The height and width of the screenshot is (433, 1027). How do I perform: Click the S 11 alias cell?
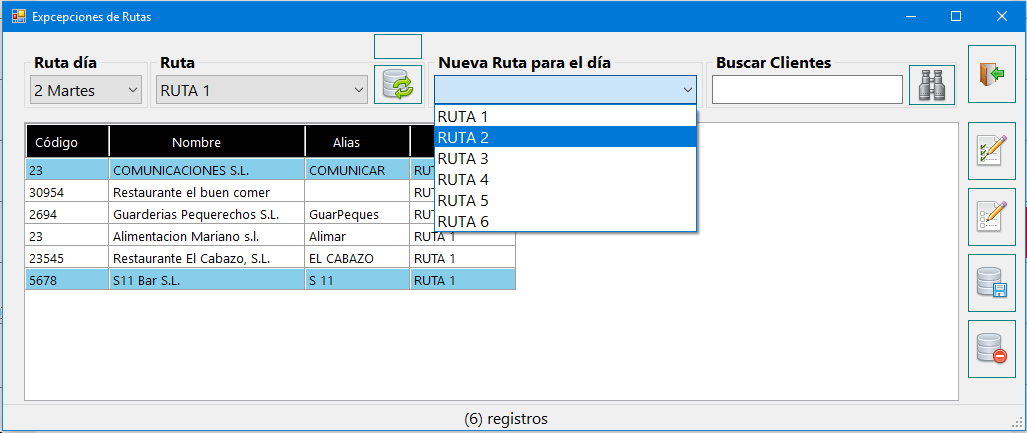pos(358,280)
